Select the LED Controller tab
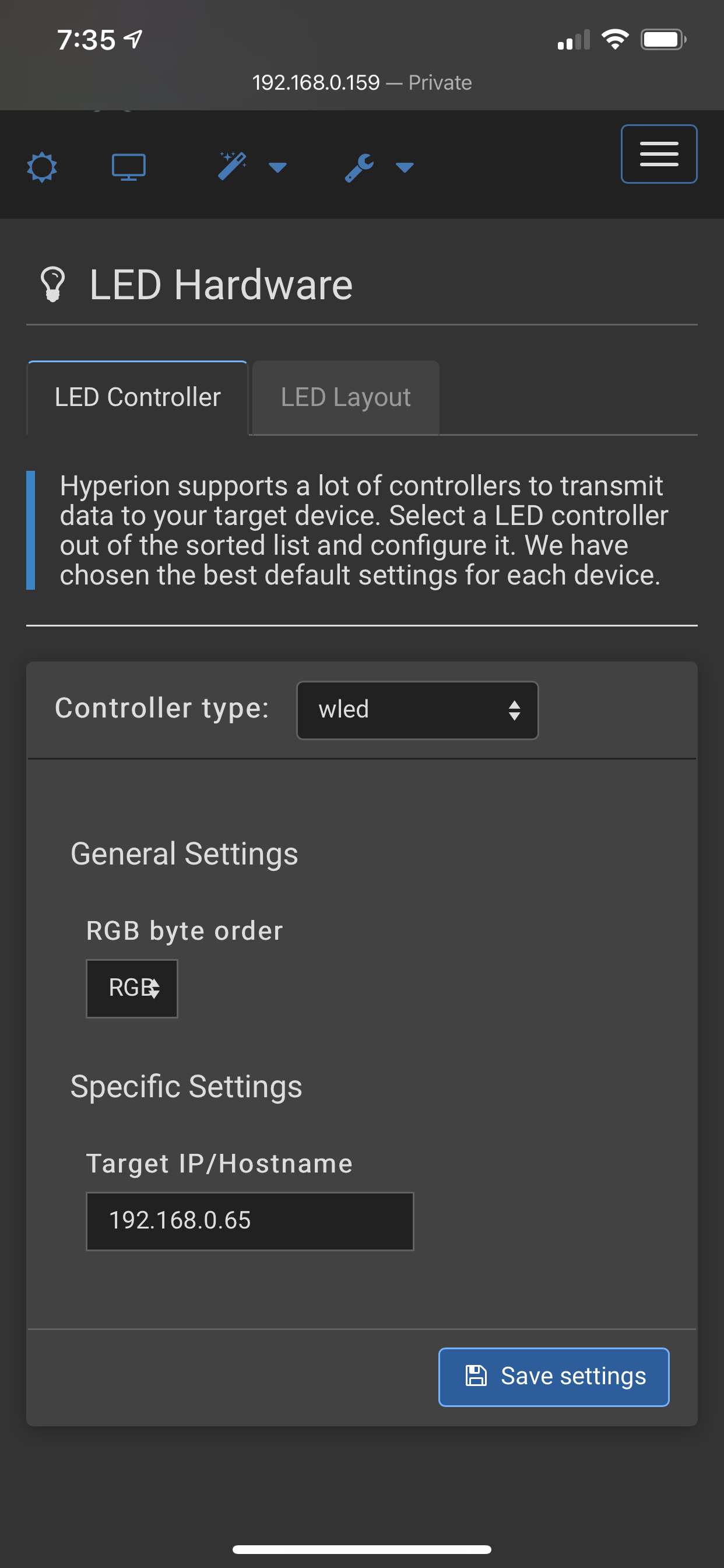The image size is (724, 1568). [x=138, y=396]
